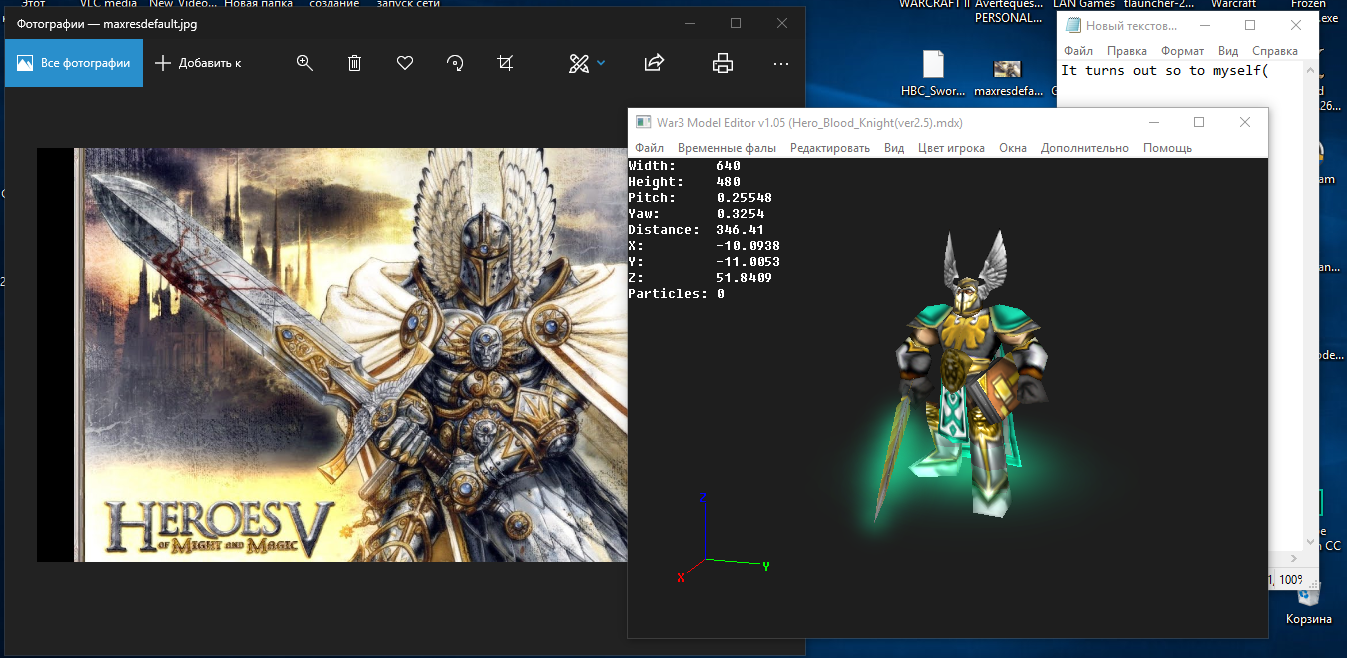Click the War3 Model Editor title icon
The height and width of the screenshot is (658, 1347).
point(644,122)
